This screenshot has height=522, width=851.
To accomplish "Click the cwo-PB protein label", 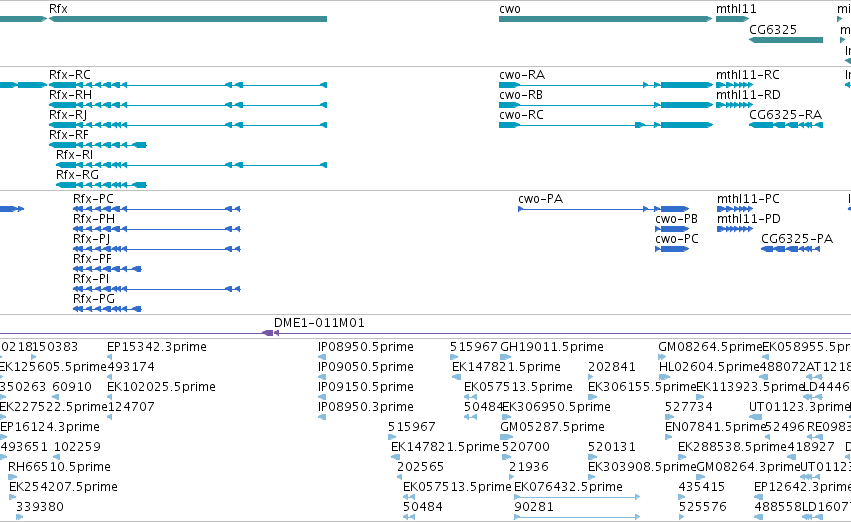I will point(676,219).
